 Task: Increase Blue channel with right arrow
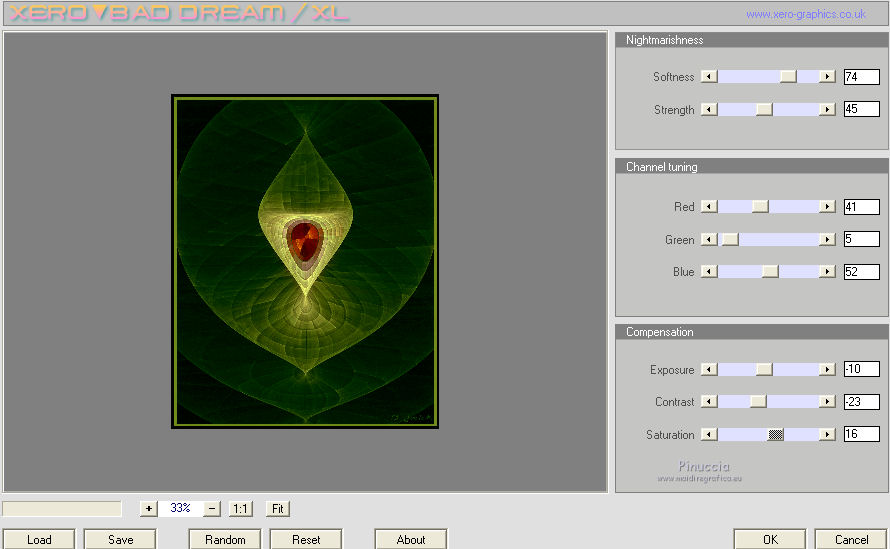[827, 271]
